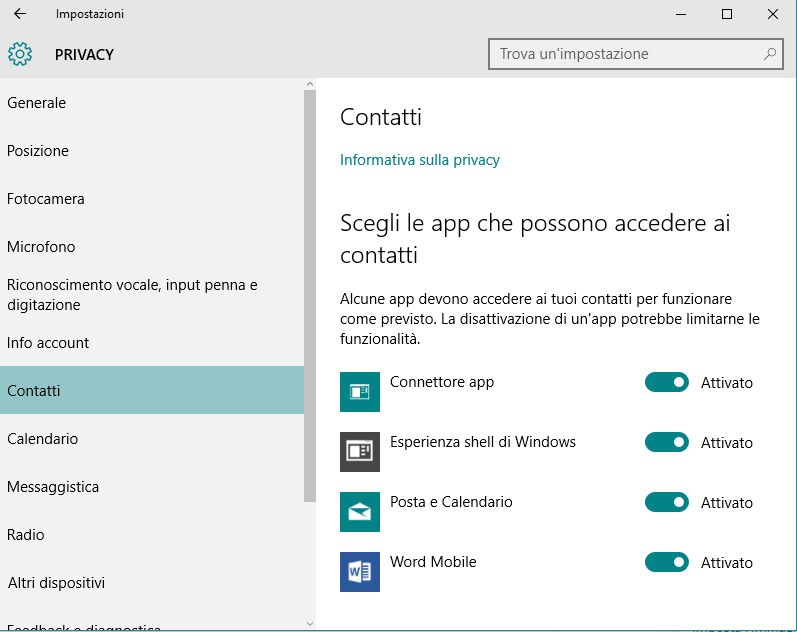Toggle off Esperienza shell di Windows

(x=667, y=442)
